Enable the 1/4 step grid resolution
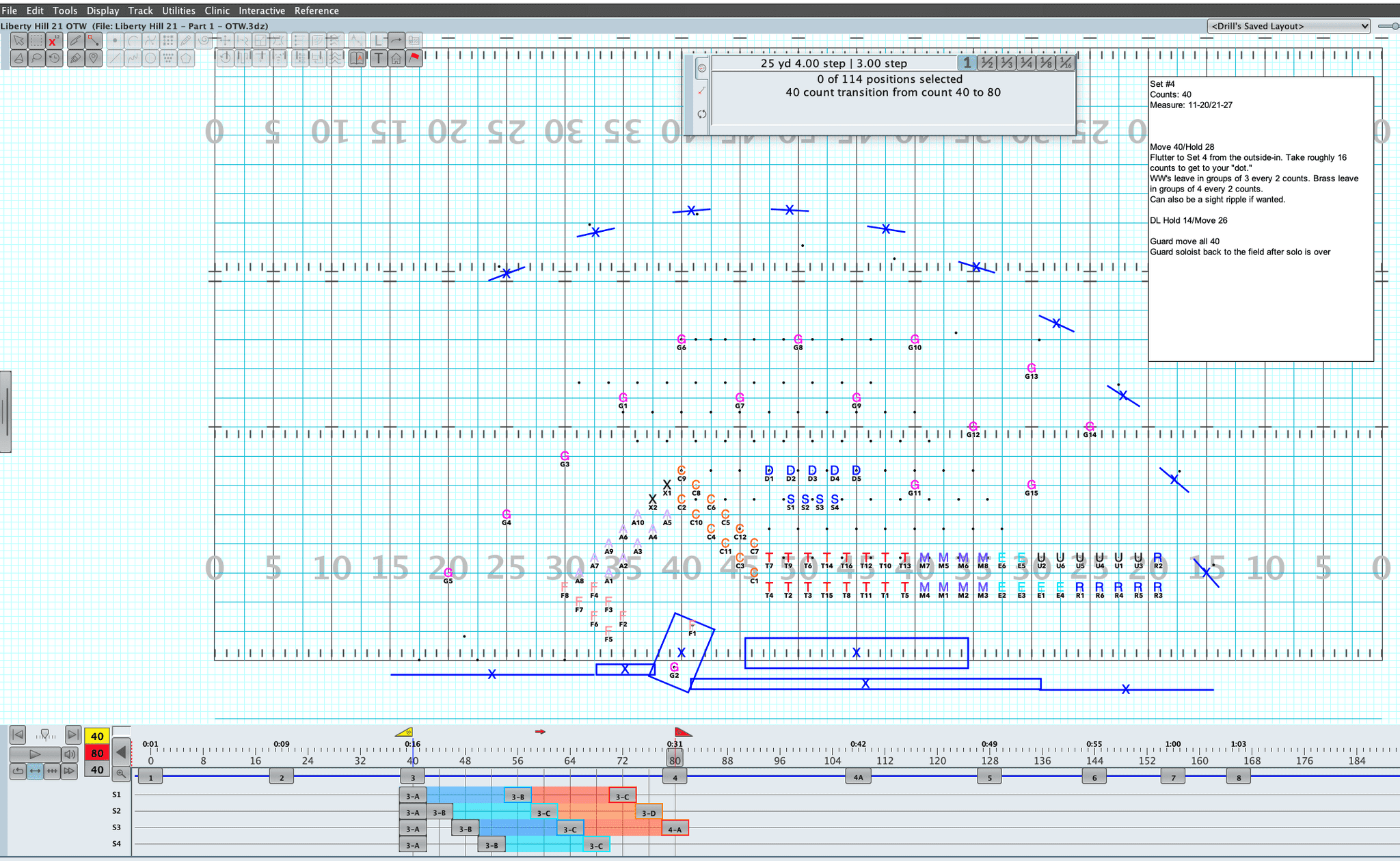1400x861 pixels. [1026, 63]
